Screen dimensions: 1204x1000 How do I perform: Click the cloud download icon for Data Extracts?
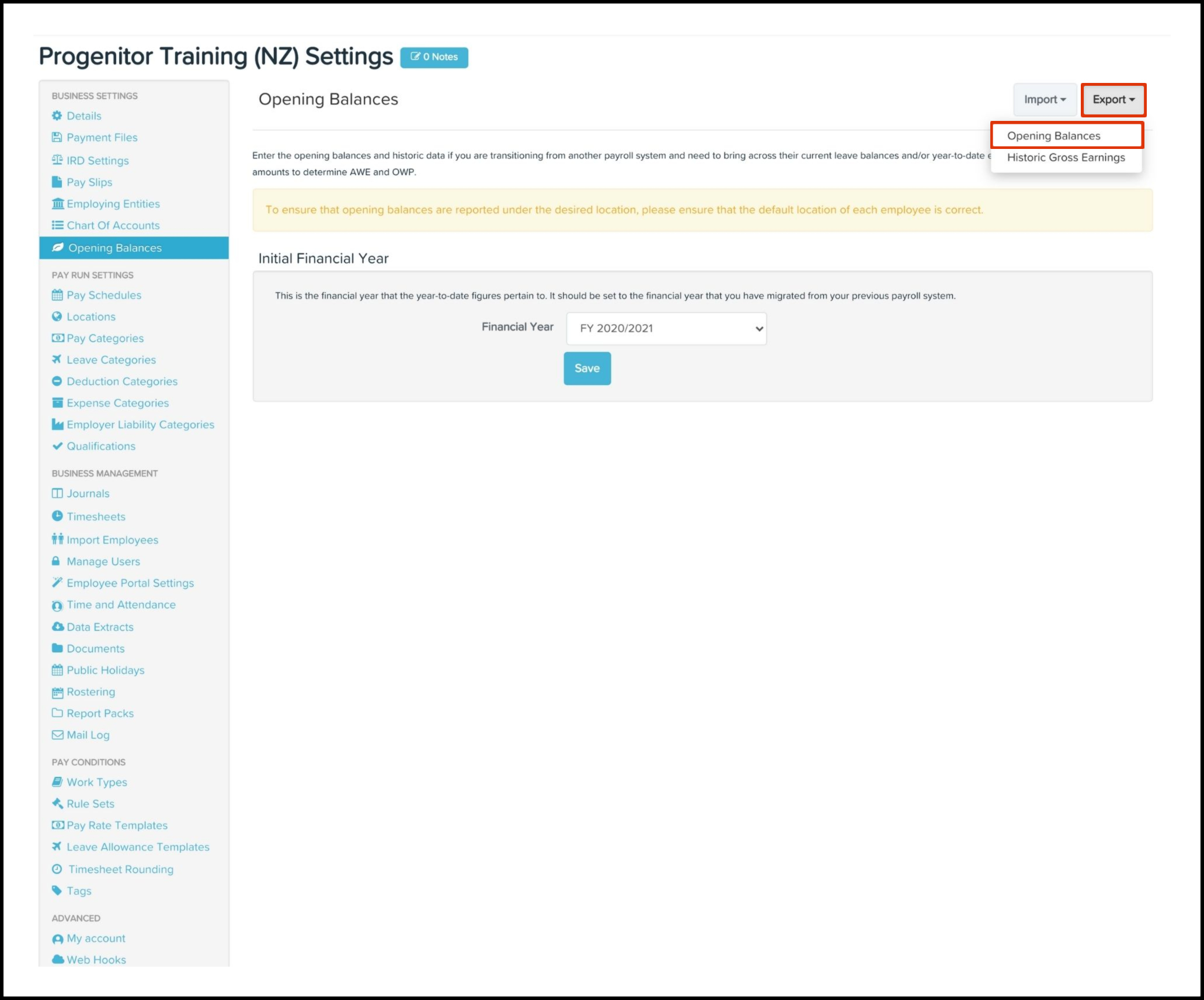[x=57, y=627]
